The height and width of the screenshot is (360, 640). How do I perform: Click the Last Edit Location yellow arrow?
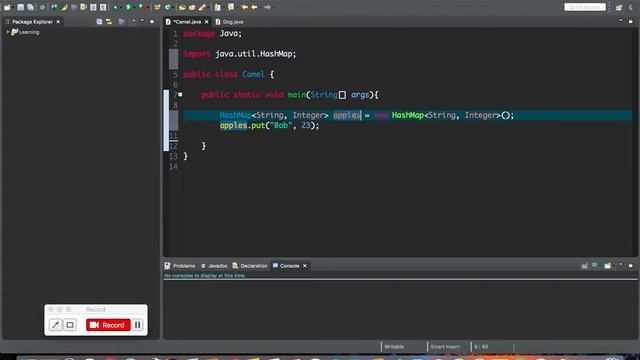point(244,7)
